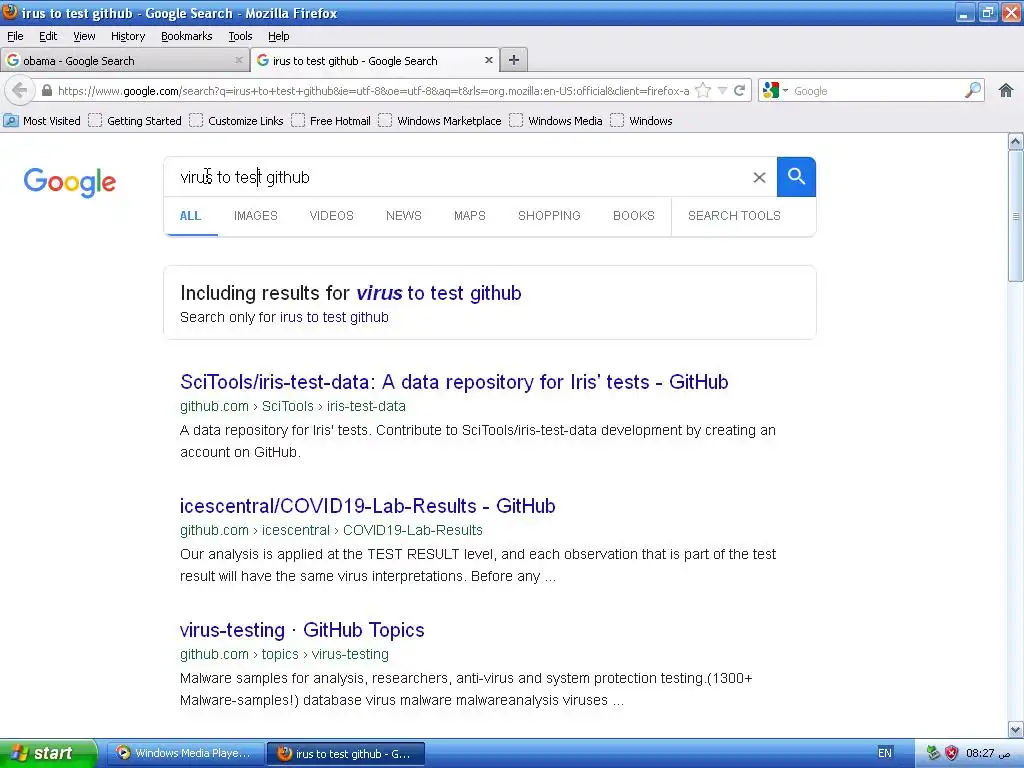Click the magnifier in Firefox search box
This screenshot has width=1024, height=768.
973,90
